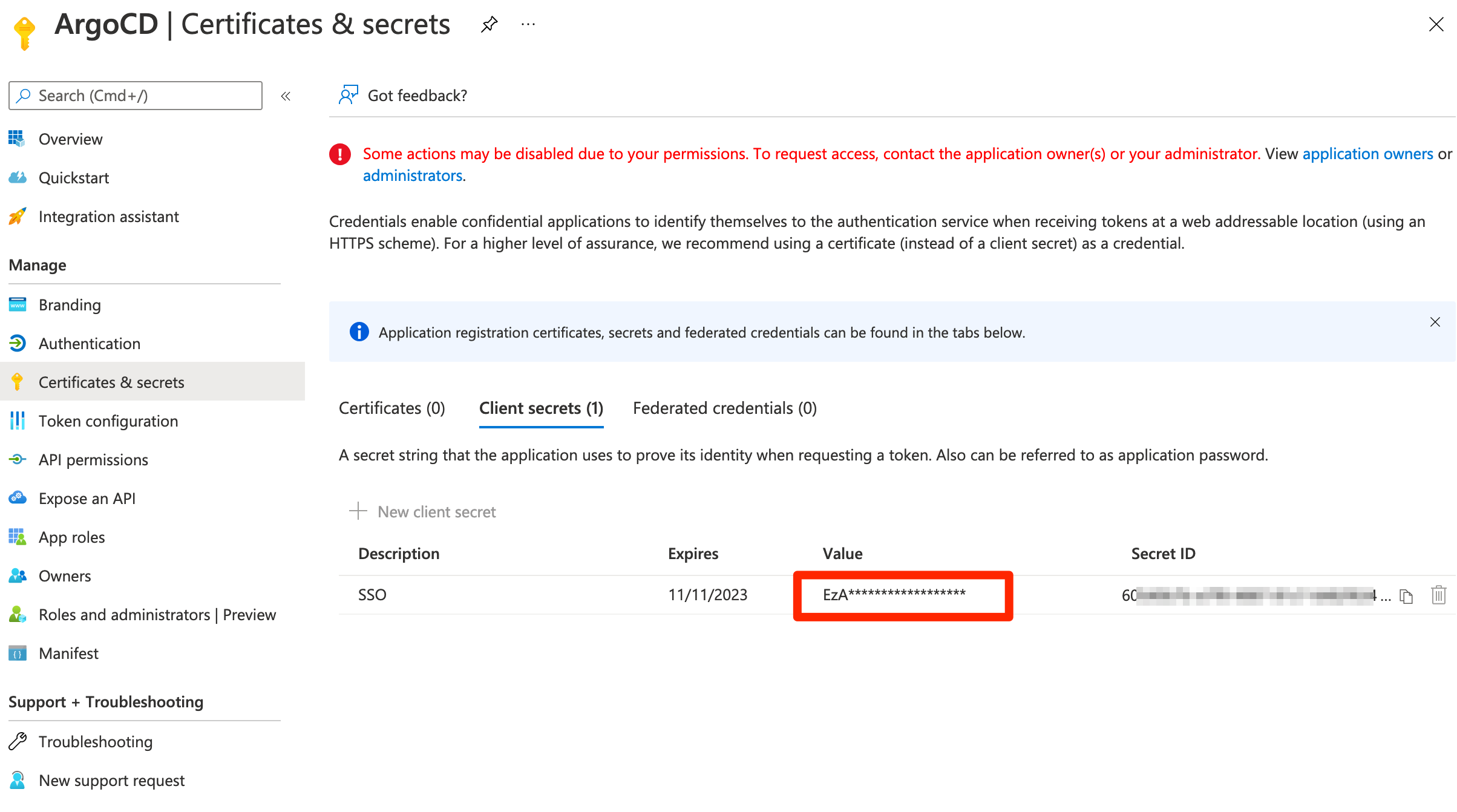Image resolution: width=1457 pixels, height=812 pixels.
Task: Switch to the Certificates (0) tab
Action: point(391,408)
